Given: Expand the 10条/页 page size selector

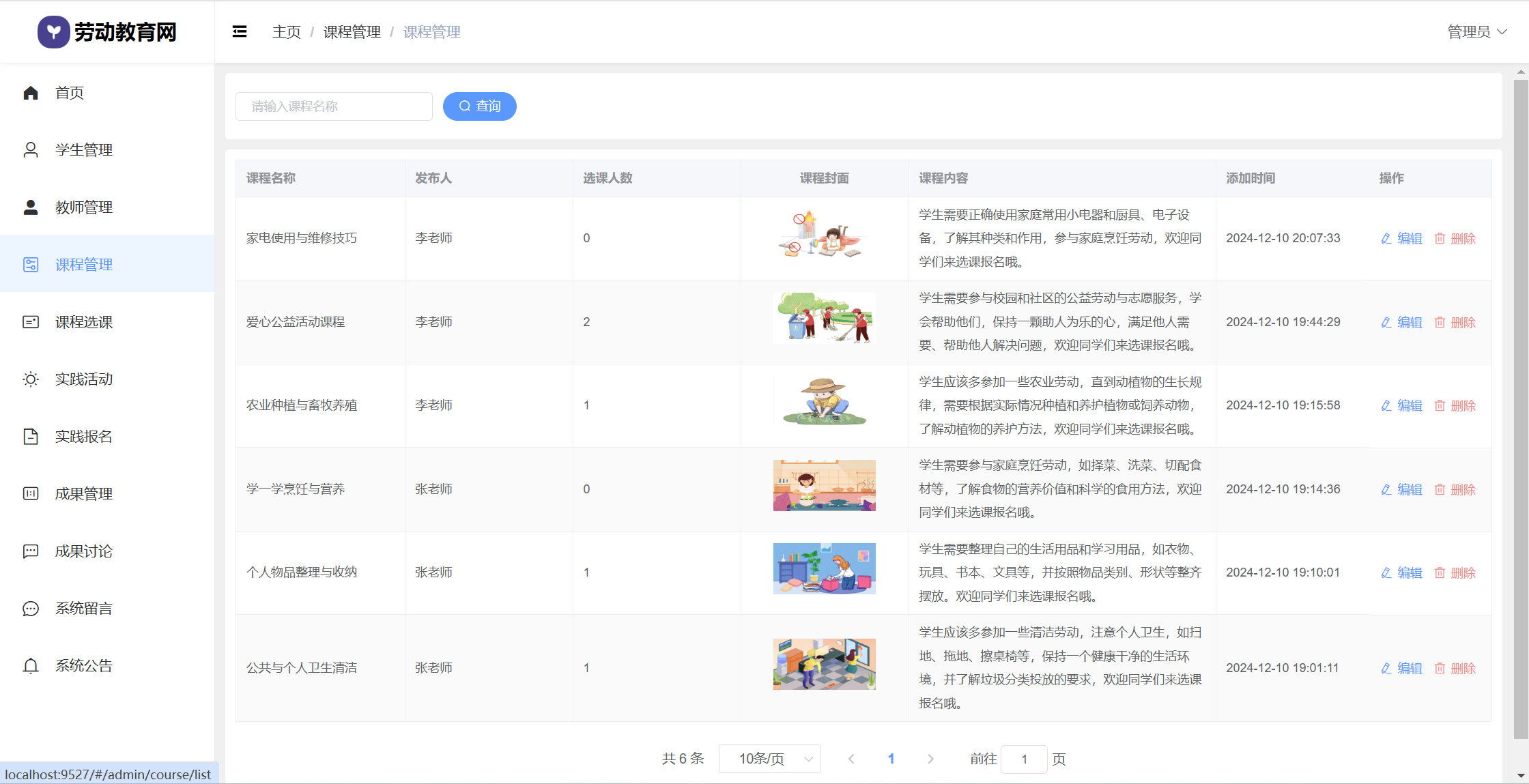Looking at the screenshot, I should point(769,759).
